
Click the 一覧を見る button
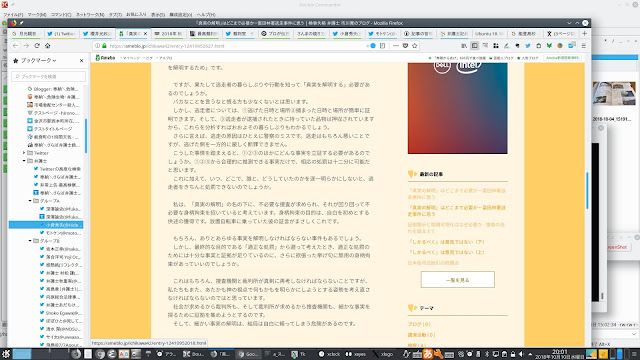tap(458, 280)
